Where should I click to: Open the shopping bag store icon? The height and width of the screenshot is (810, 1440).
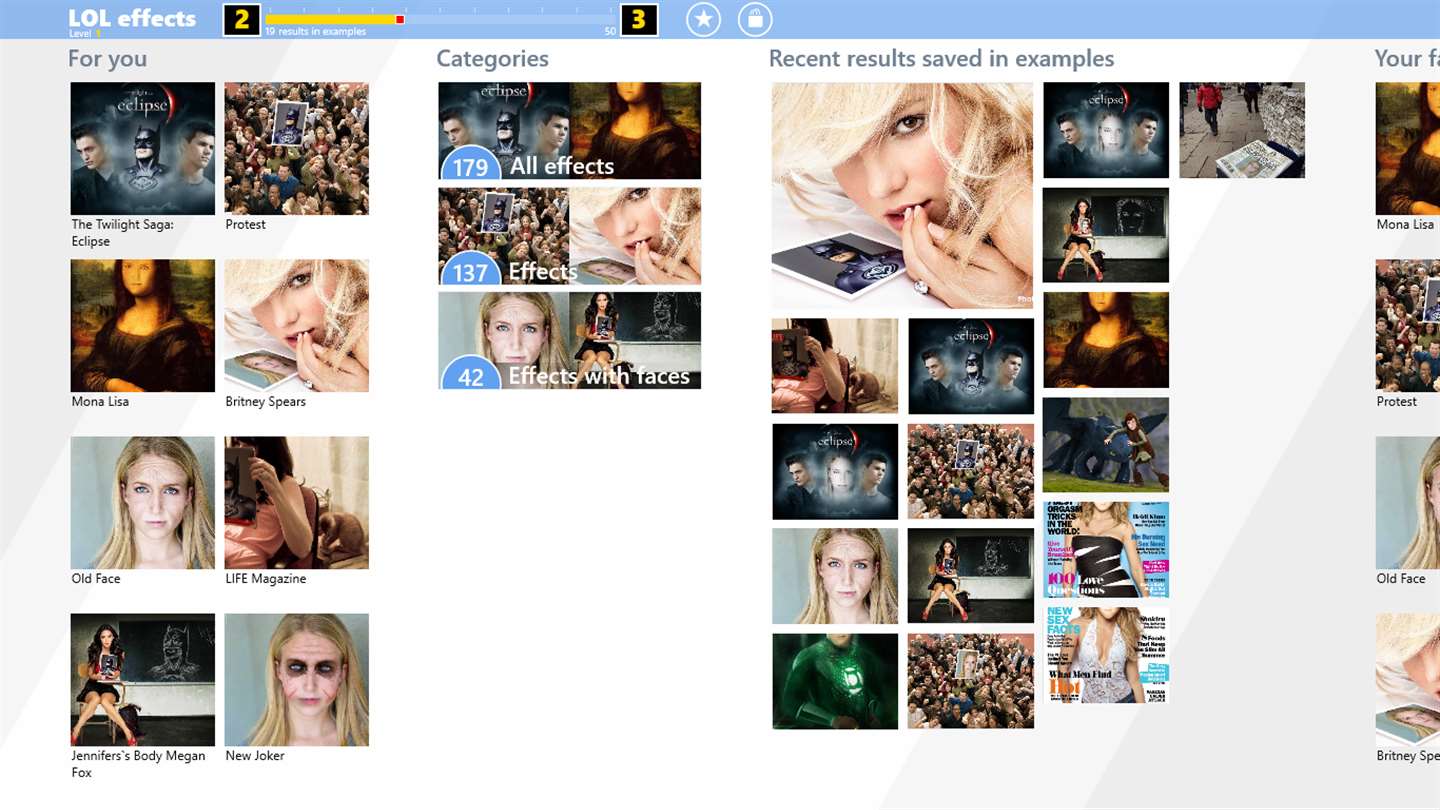pos(755,19)
